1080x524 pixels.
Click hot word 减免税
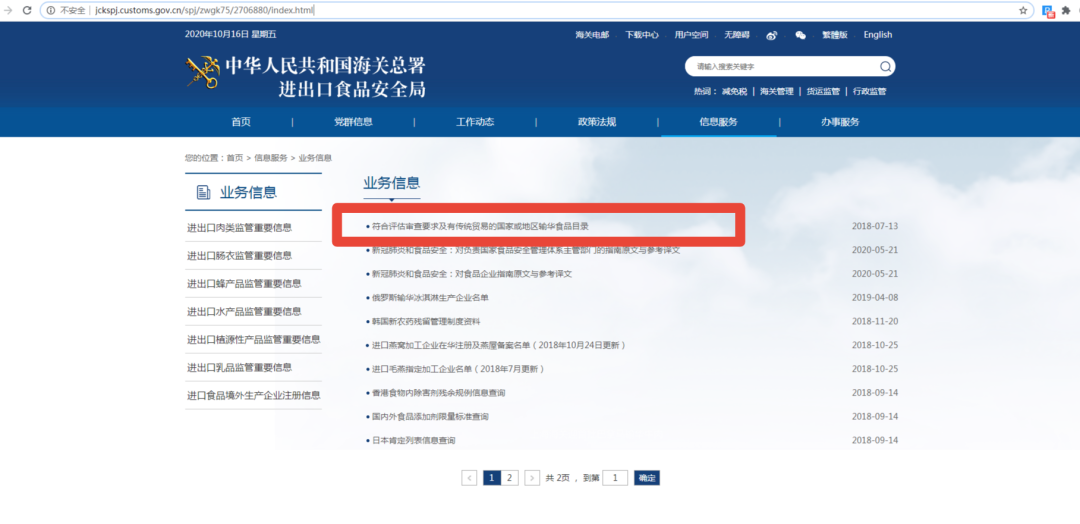pyautogui.click(x=734, y=92)
